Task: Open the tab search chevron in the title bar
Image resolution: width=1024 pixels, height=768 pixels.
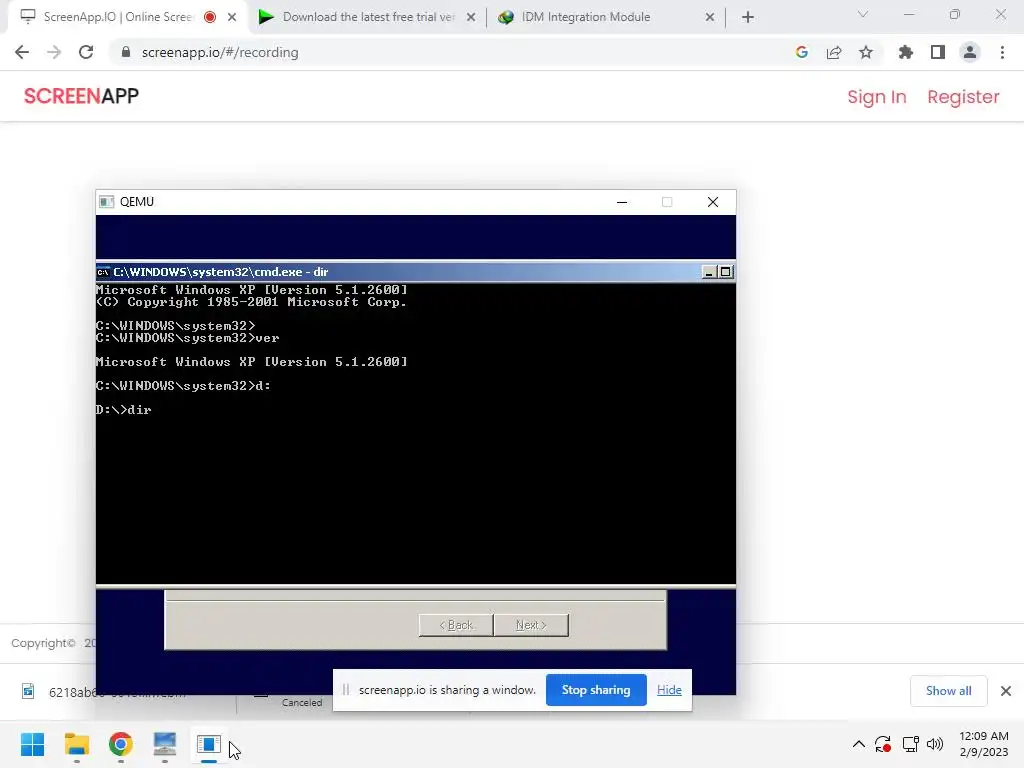Action: coord(862,14)
